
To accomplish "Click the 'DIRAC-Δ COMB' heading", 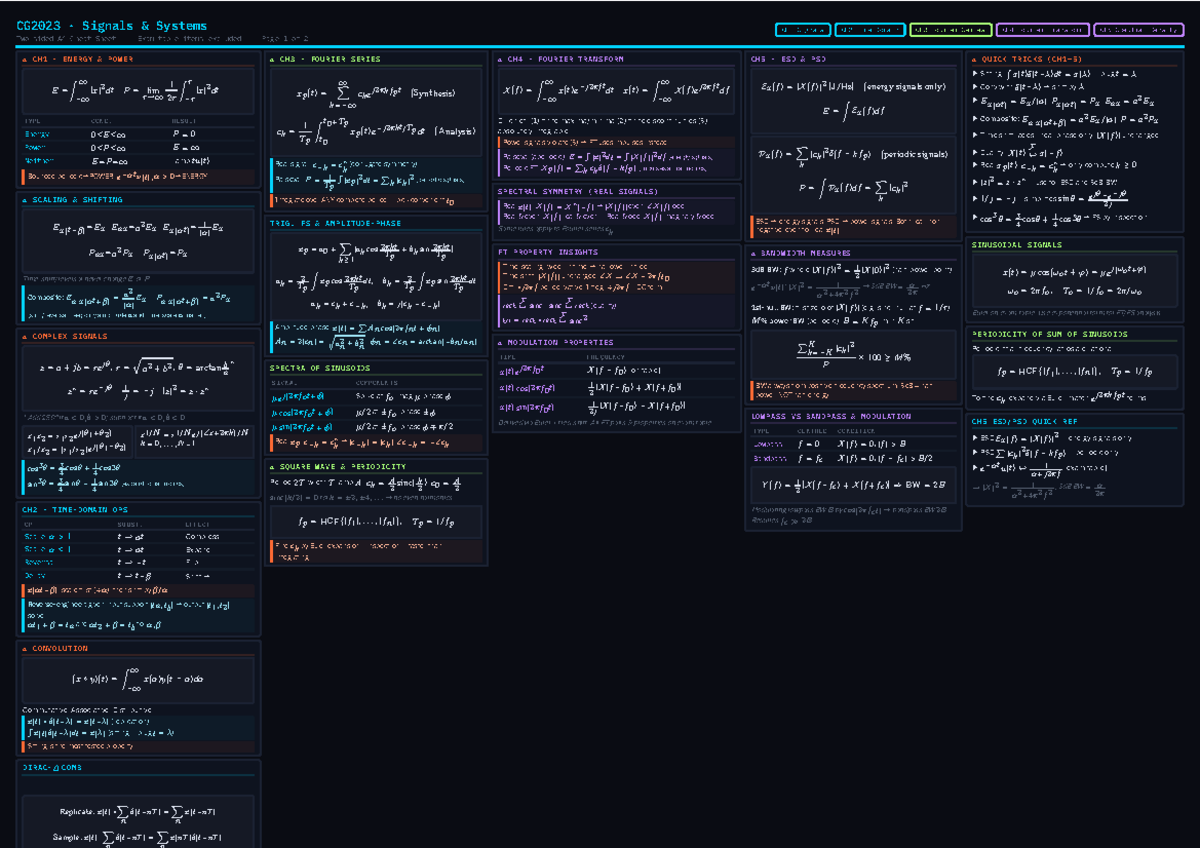I will pos(52,767).
